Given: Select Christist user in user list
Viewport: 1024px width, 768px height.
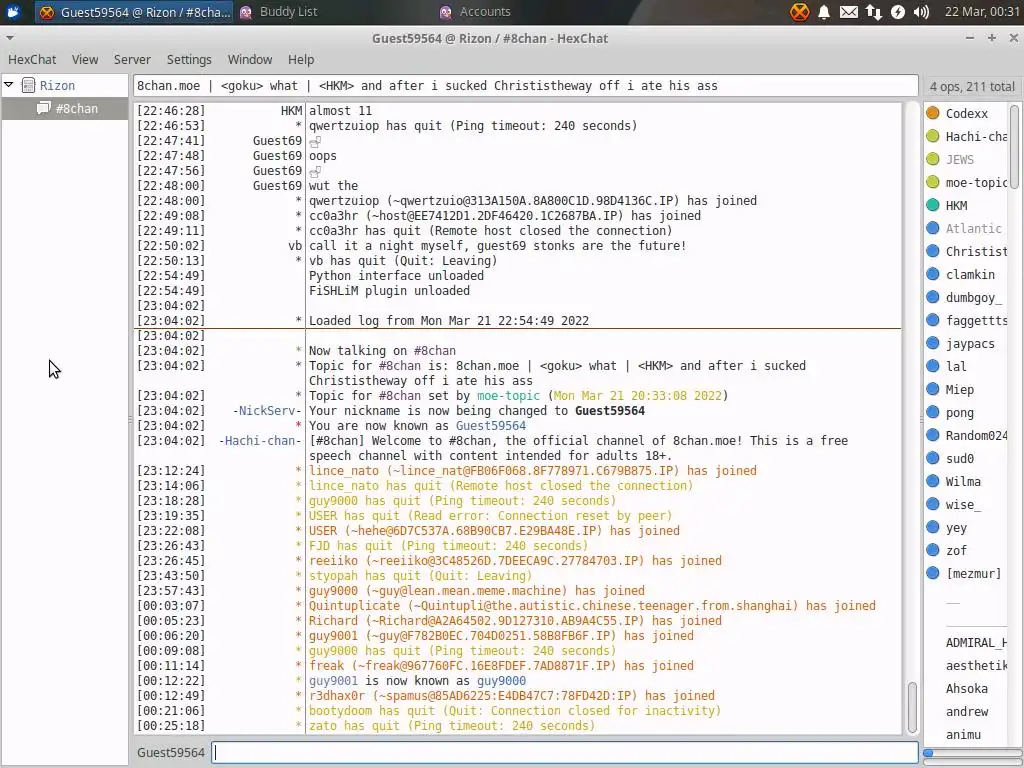Looking at the screenshot, I should coord(976,251).
